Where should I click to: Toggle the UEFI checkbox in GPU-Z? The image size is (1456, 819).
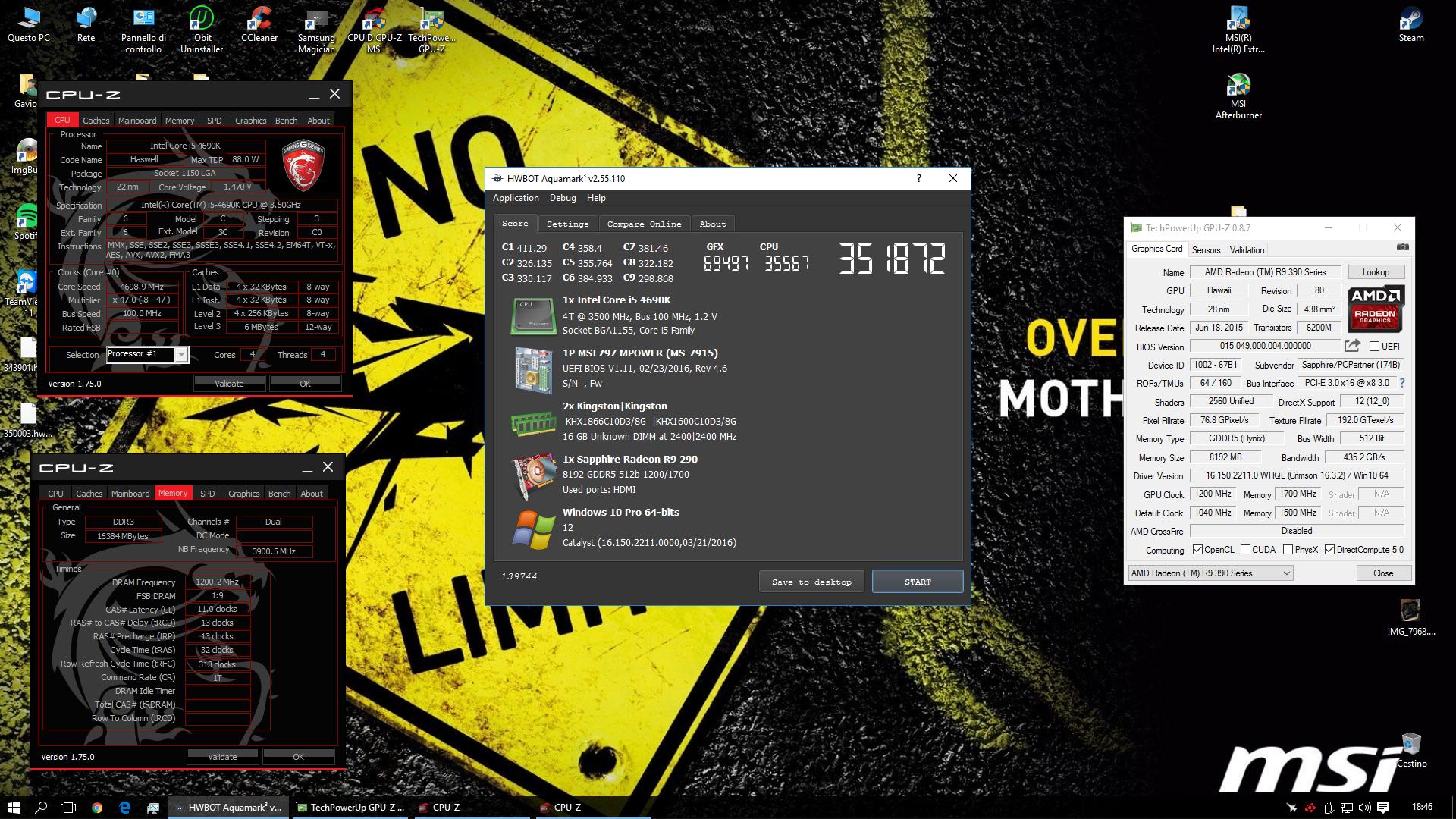coord(1374,347)
